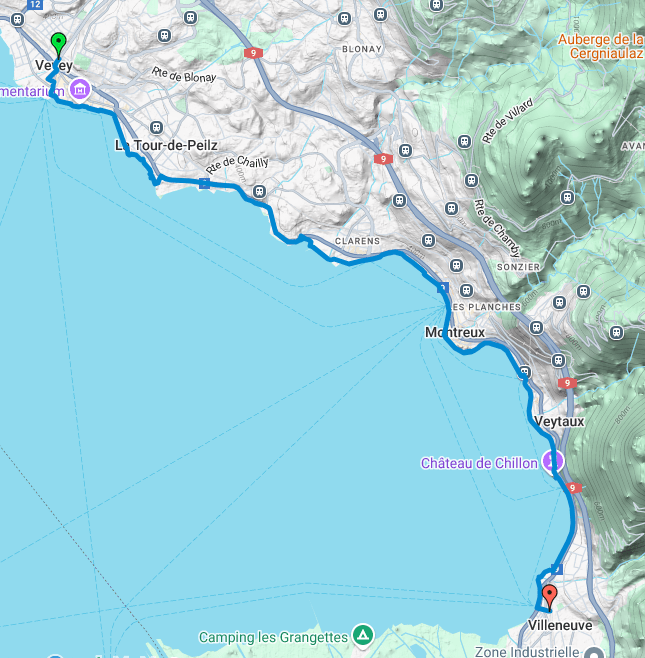Click the Zone Industrielle location pin icon
The image size is (645, 658).
[592, 653]
